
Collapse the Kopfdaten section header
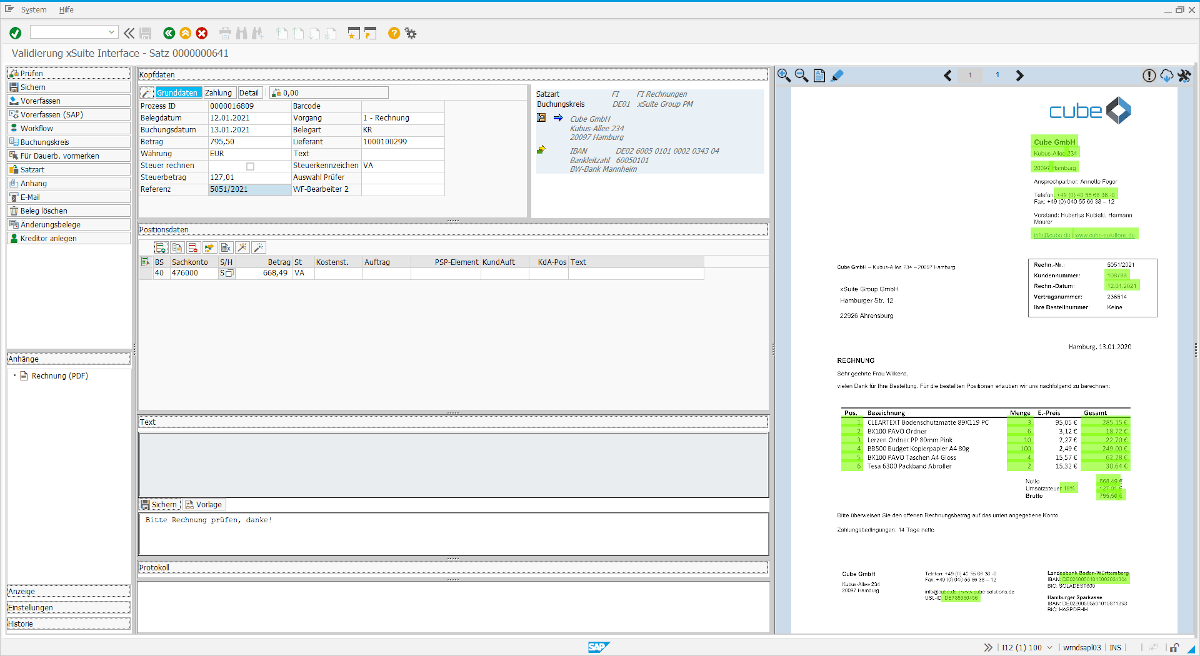[x=452, y=74]
